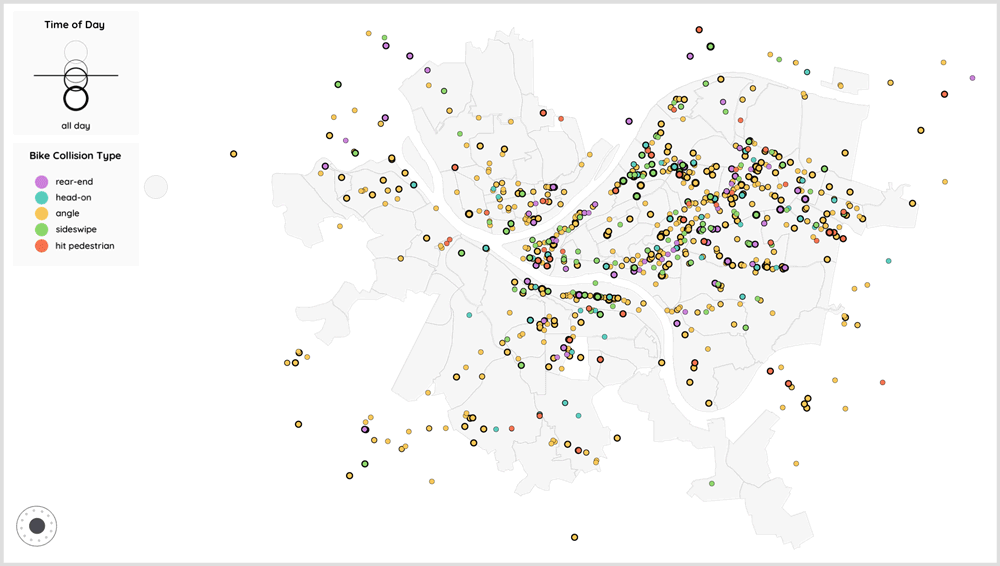The height and width of the screenshot is (566, 1000).
Task: Click the head-on teal legend swatch
Action: point(41,198)
